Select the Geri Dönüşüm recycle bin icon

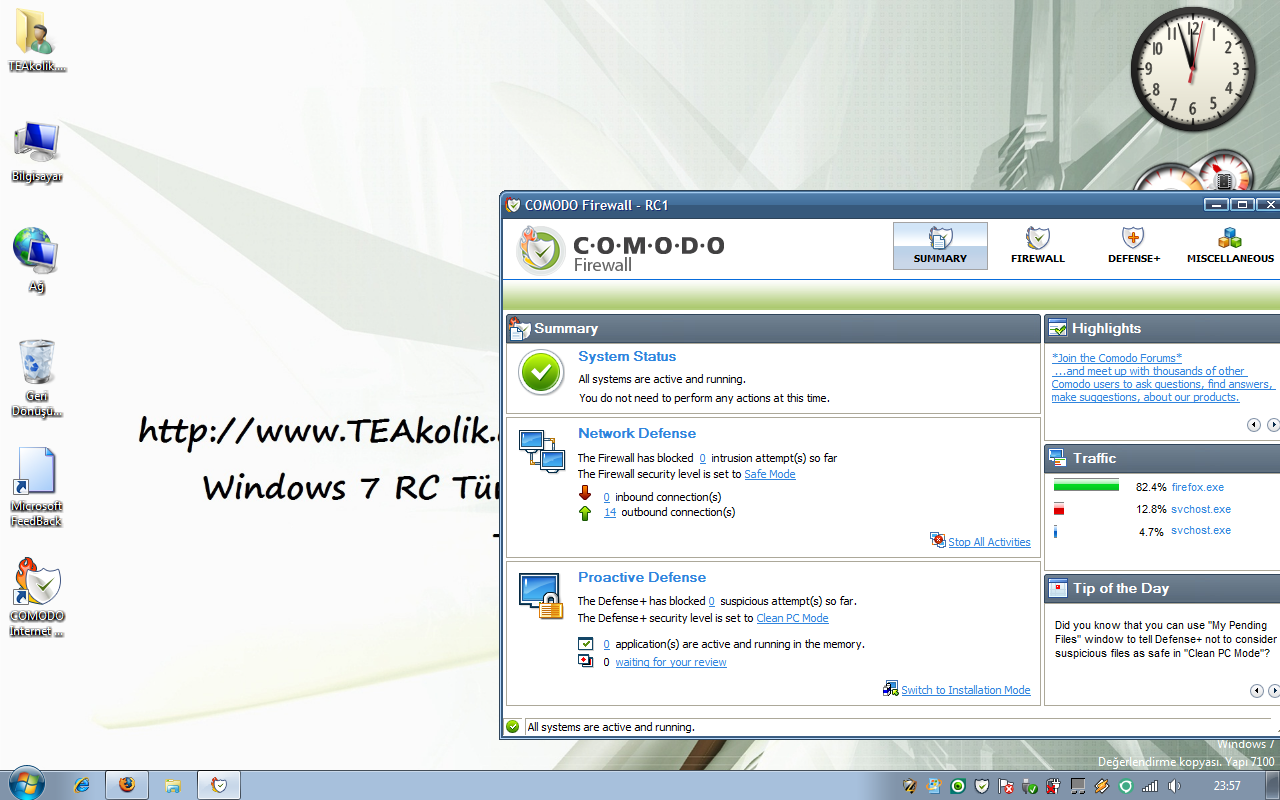pos(37,378)
